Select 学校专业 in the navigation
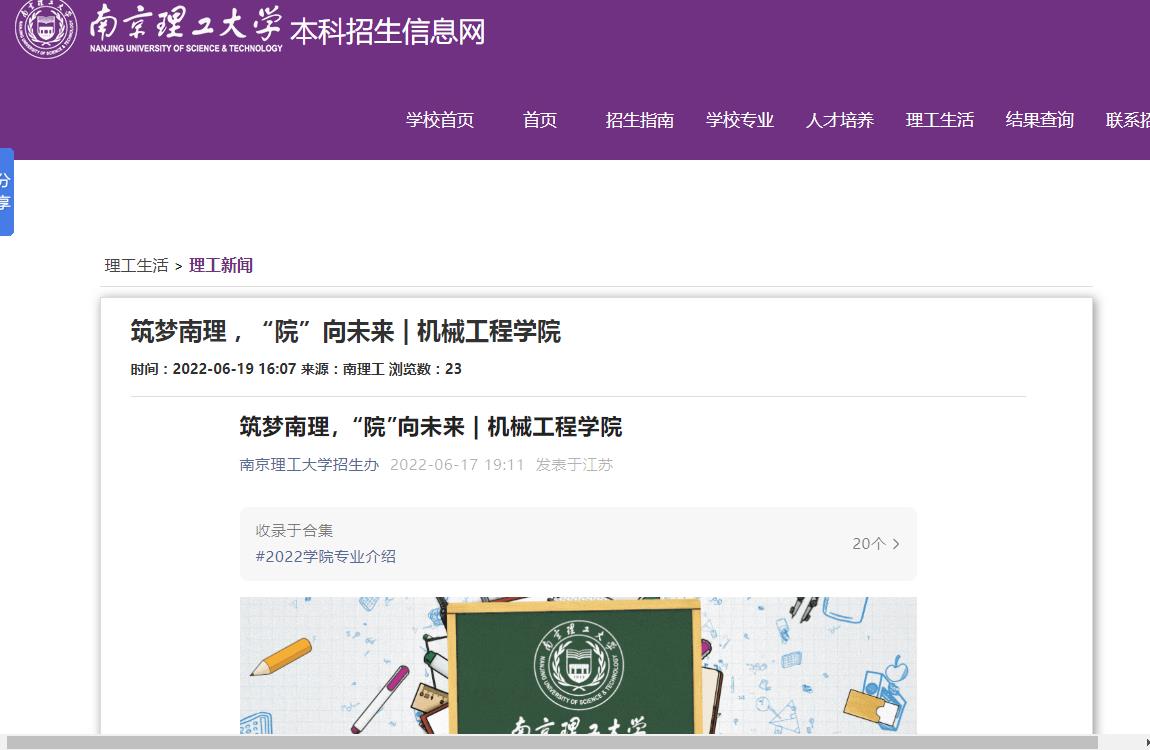Image resolution: width=1150 pixels, height=750 pixels. [739, 120]
